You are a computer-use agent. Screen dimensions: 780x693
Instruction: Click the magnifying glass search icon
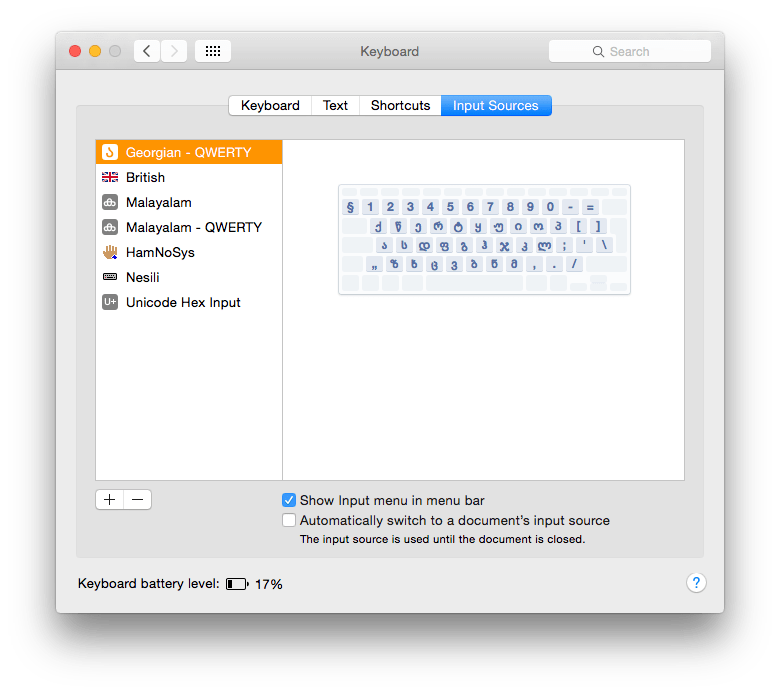[598, 52]
